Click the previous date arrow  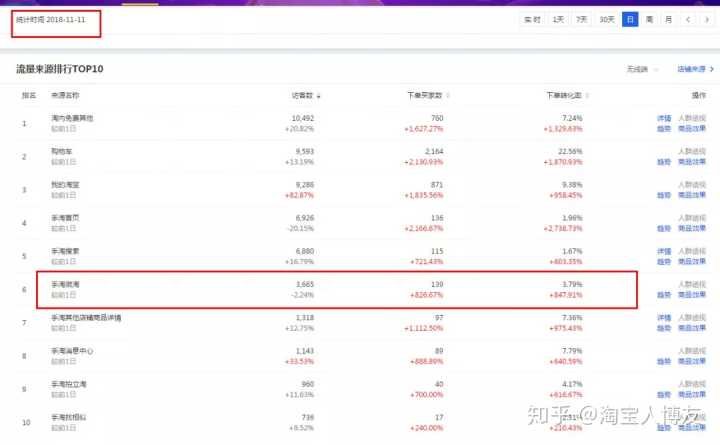(688, 20)
